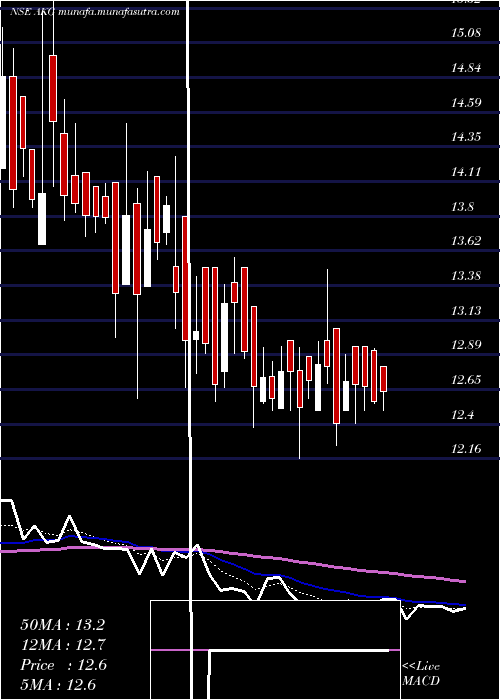Click the 12.89 price axis label

[x=466, y=345]
